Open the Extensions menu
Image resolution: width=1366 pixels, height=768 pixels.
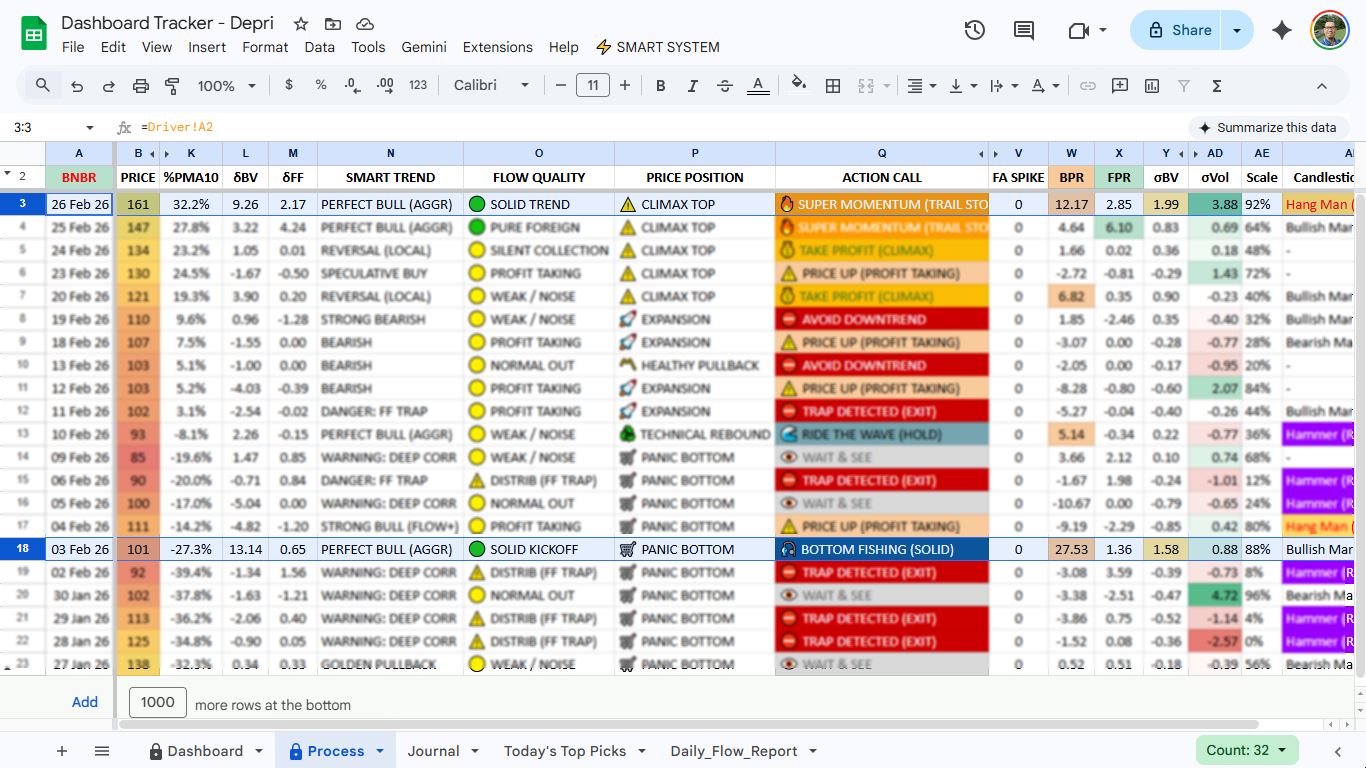pos(497,47)
